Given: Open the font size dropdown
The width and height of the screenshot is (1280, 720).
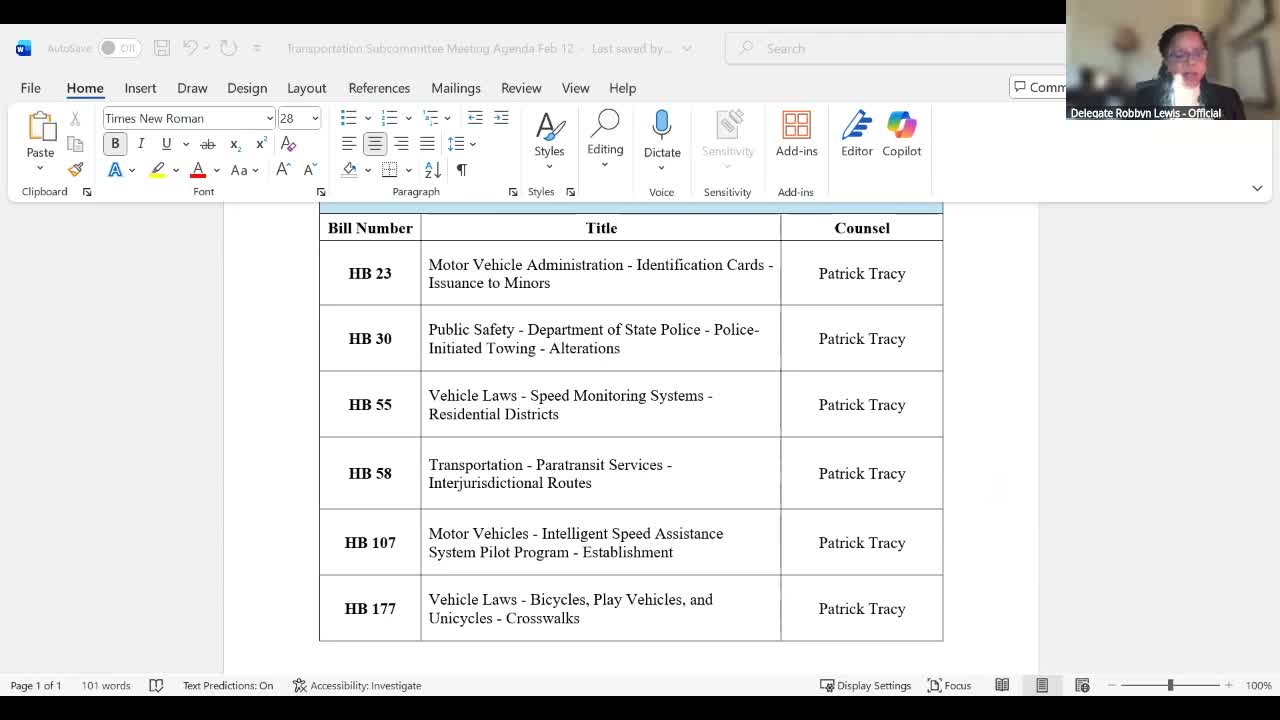Looking at the screenshot, I should click(x=315, y=118).
